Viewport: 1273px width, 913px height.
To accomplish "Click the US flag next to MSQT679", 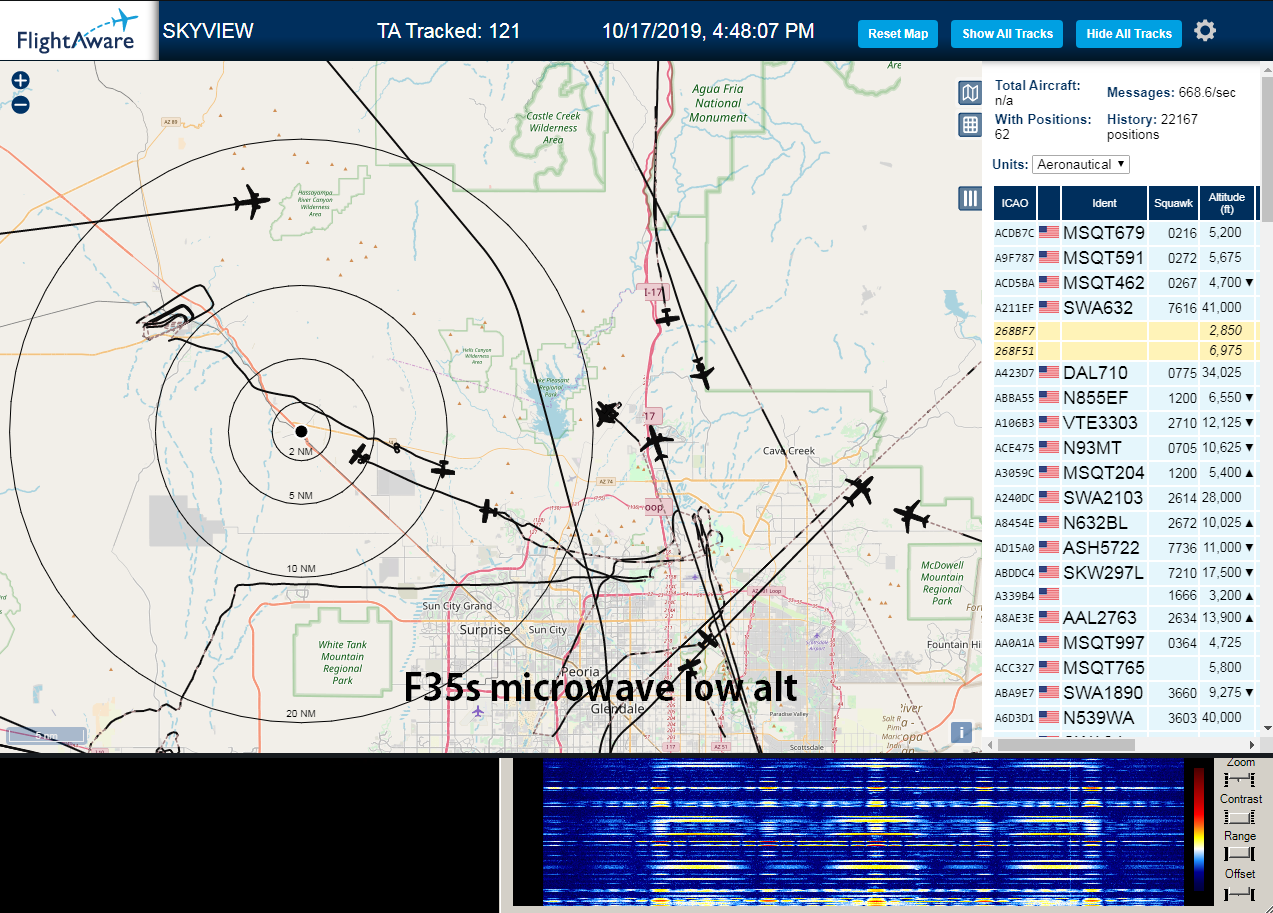I will pyautogui.click(x=1049, y=232).
